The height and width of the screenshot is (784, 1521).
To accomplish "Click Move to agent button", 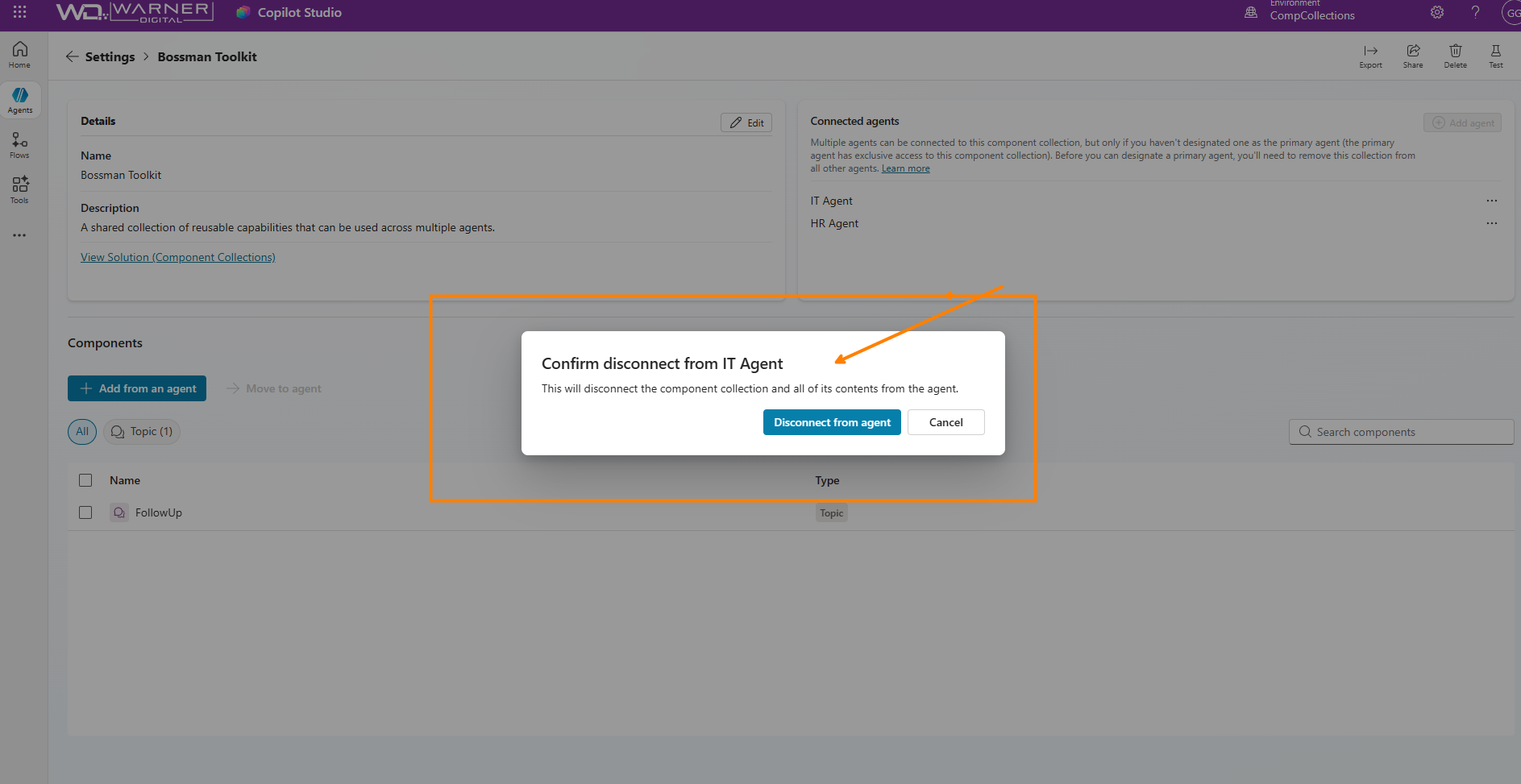I will (x=275, y=388).
